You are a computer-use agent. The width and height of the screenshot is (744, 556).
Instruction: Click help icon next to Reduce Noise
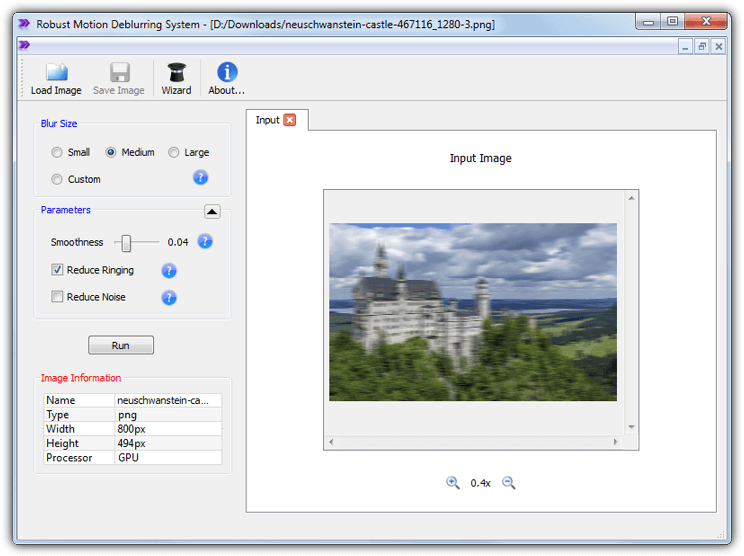(169, 297)
